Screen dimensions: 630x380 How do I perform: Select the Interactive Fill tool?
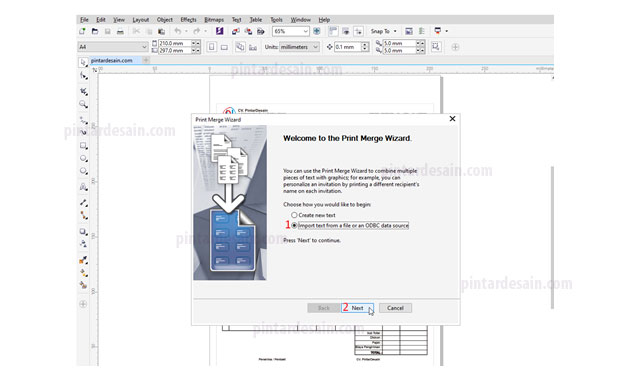pos(83,273)
